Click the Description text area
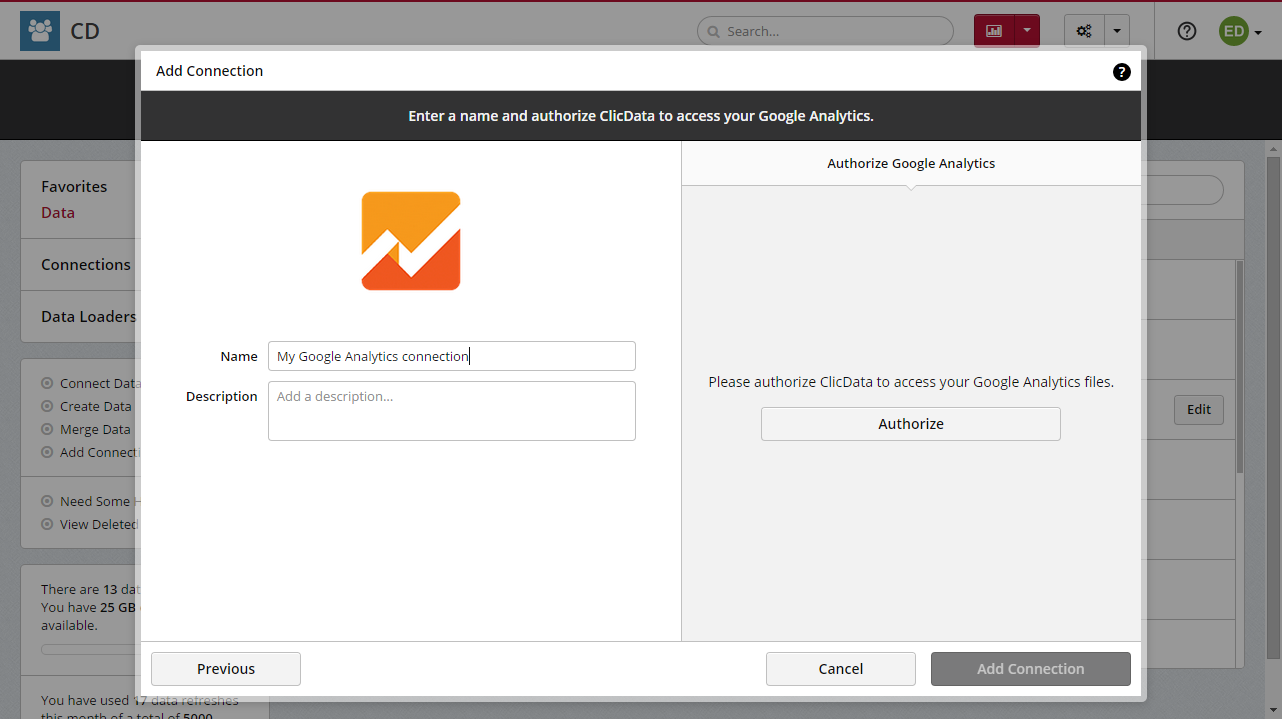 pyautogui.click(x=452, y=411)
